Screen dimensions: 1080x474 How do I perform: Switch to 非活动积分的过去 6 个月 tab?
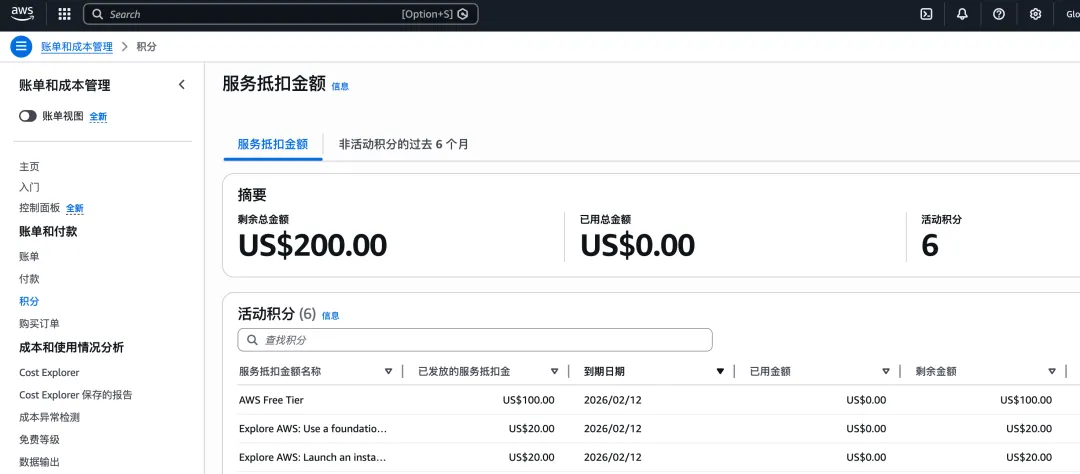pyautogui.click(x=403, y=144)
